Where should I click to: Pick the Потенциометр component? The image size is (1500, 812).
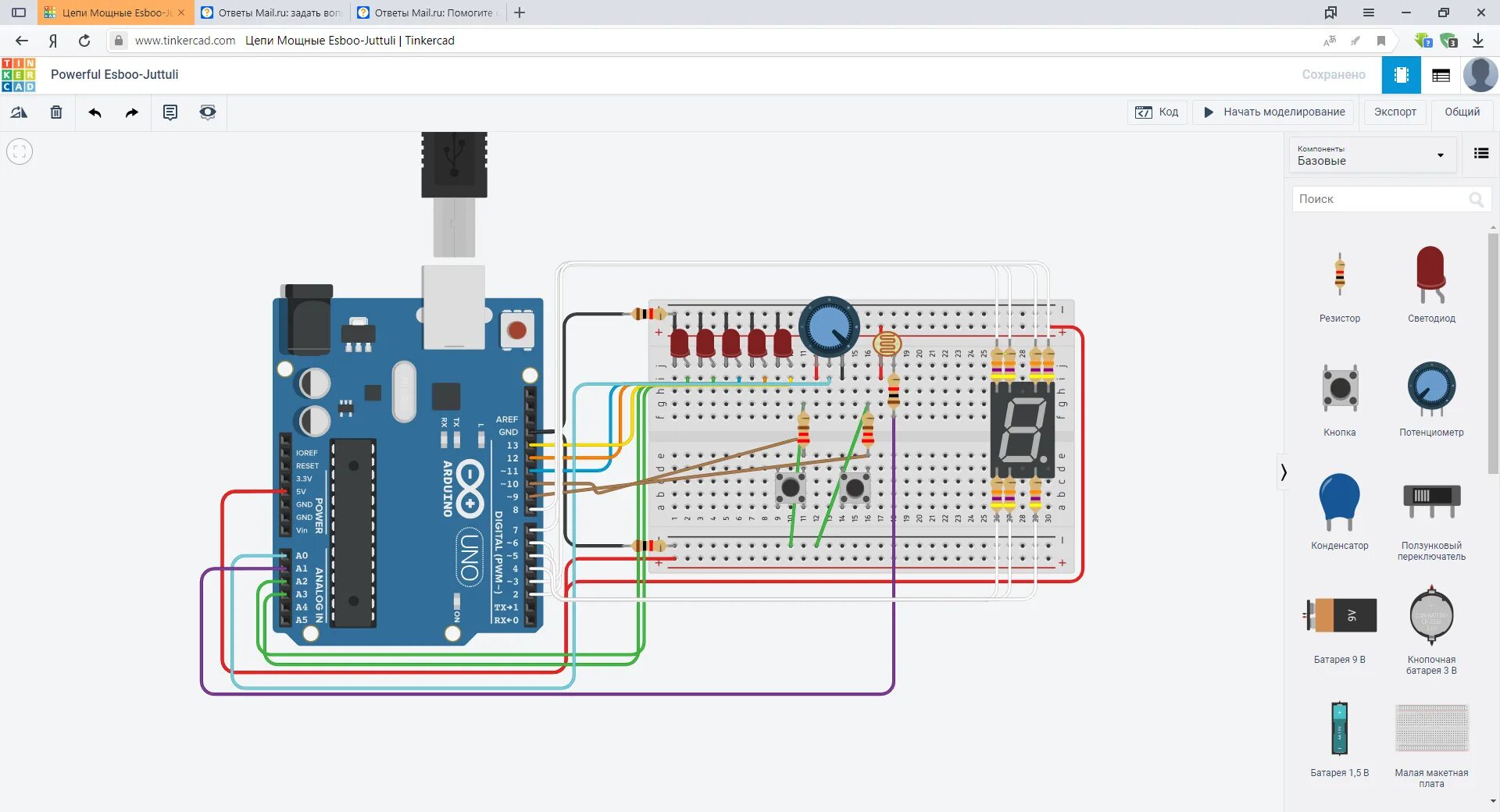(1431, 398)
